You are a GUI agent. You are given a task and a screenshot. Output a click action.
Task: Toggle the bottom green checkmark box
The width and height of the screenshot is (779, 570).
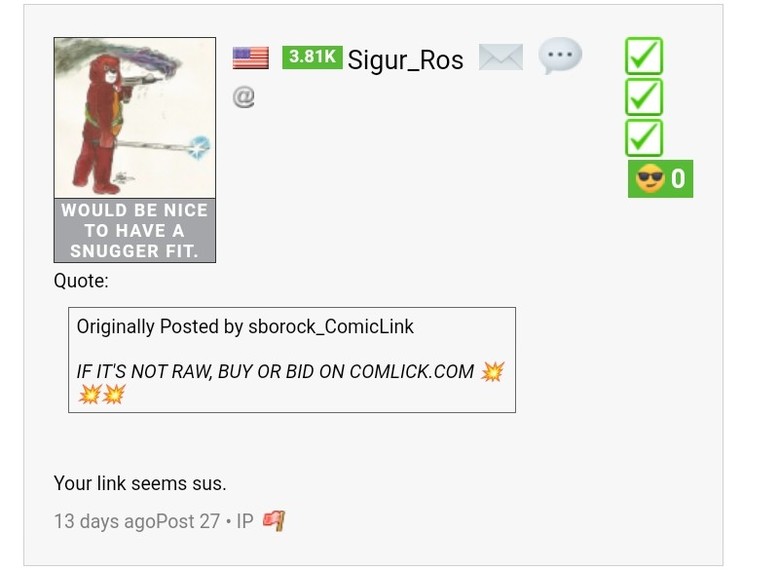click(x=644, y=138)
